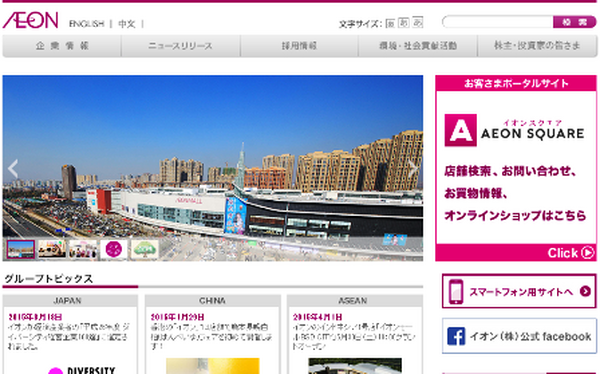Click the DIVERSITY image in JAPAN column

click(81, 369)
